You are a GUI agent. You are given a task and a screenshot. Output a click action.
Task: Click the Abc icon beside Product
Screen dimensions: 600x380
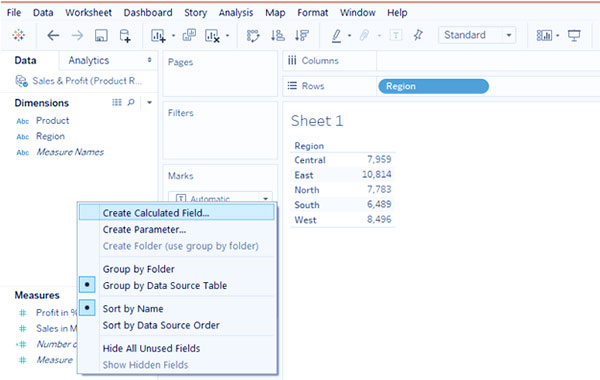tap(23, 121)
